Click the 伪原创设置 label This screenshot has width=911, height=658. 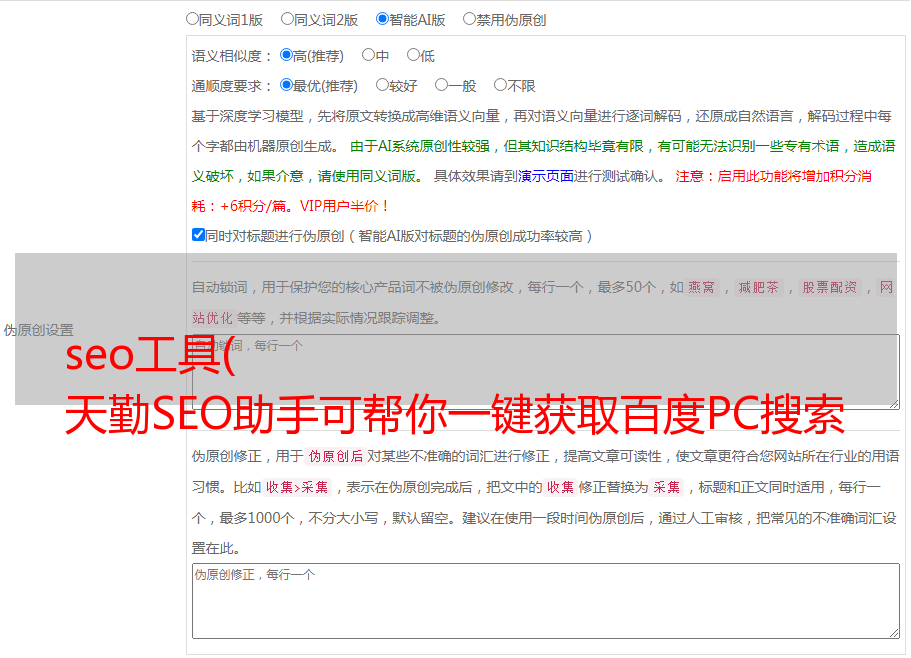(38, 330)
